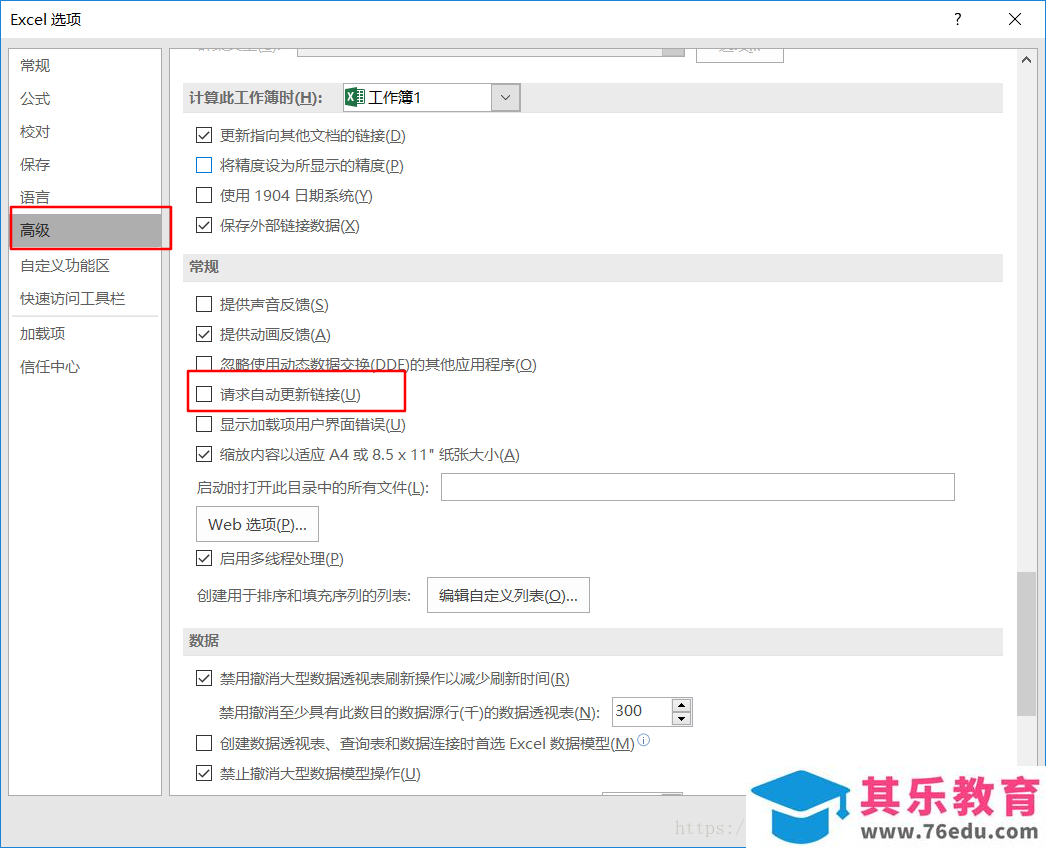Open 快速访问工具栏 settings
The height and width of the screenshot is (848, 1046).
72,298
